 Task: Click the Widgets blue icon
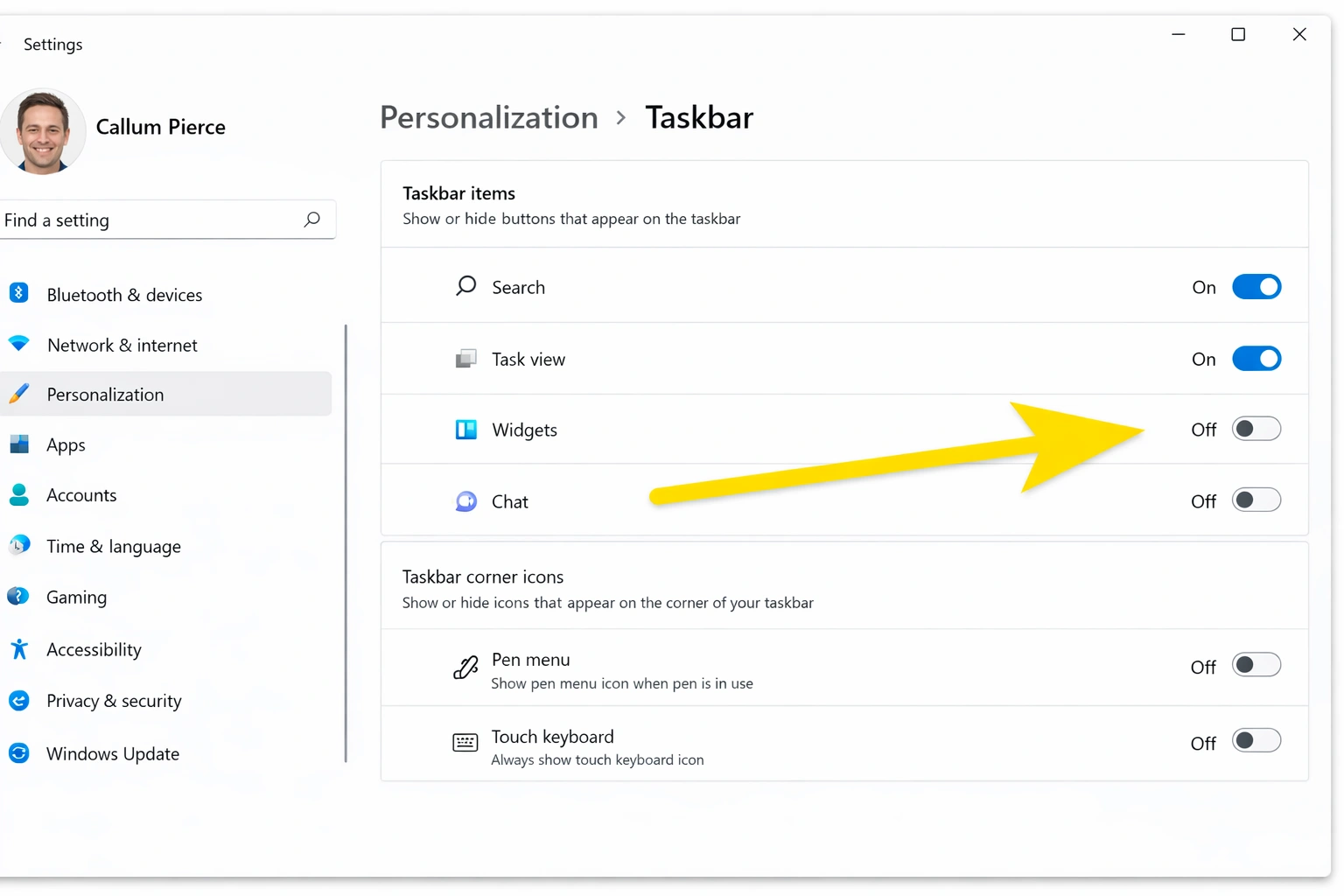(x=465, y=430)
